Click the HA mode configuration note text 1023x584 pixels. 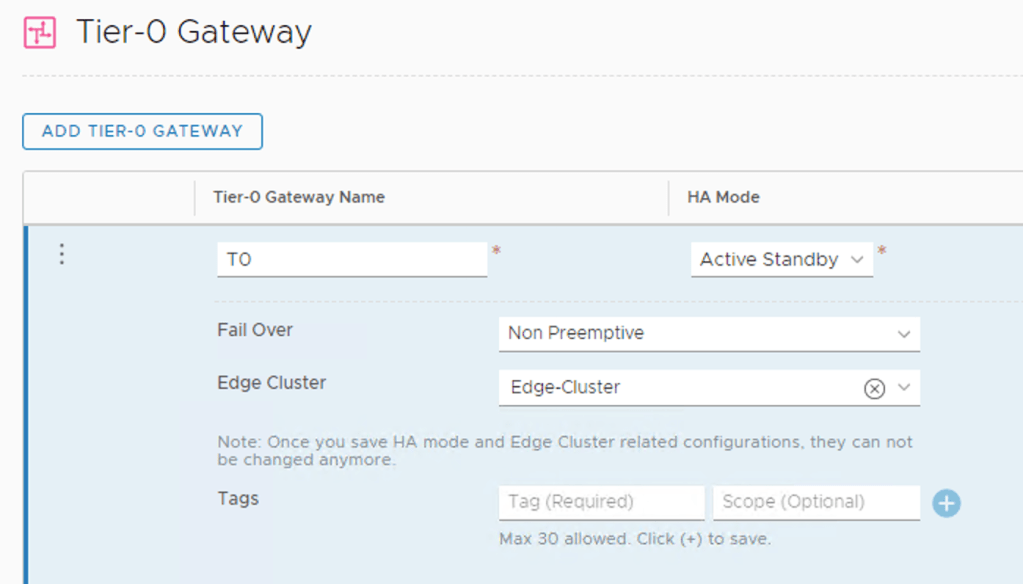click(564, 451)
